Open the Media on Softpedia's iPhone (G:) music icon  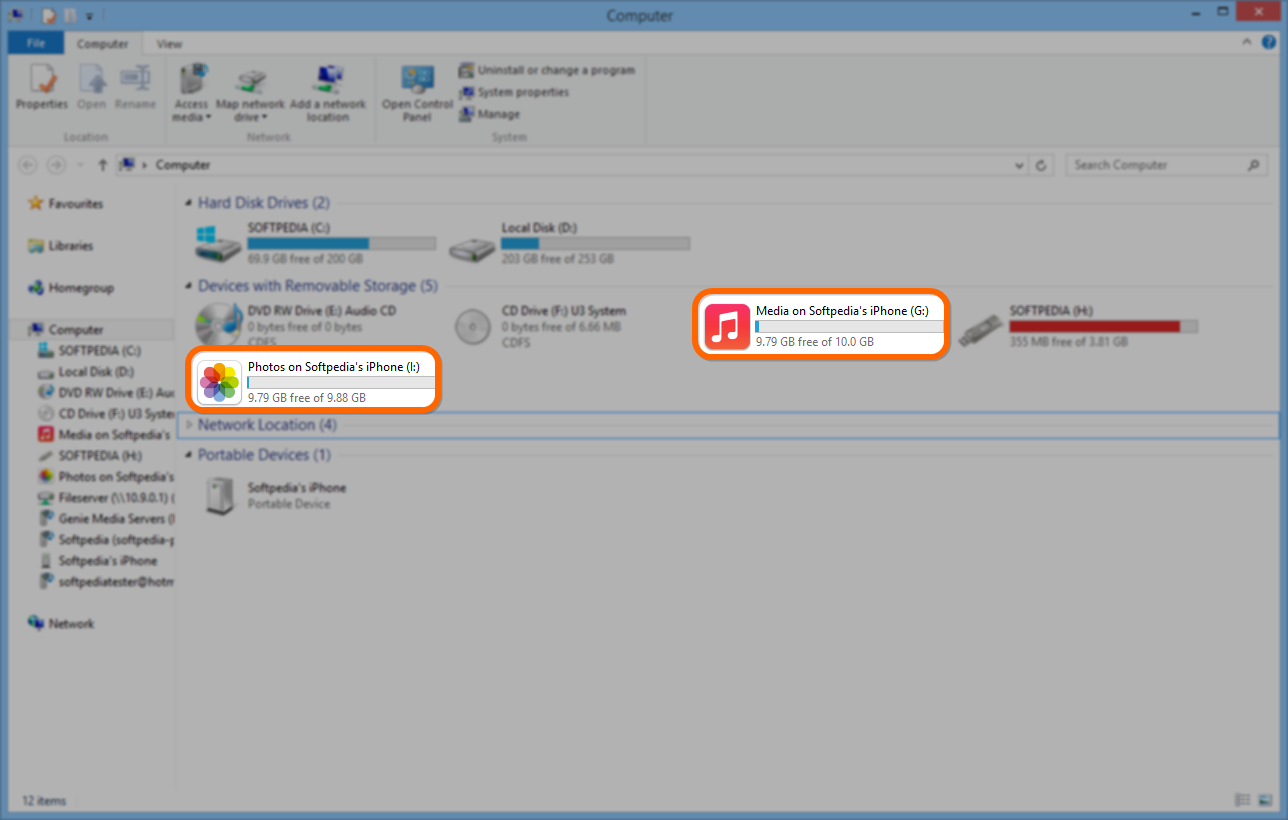727,327
